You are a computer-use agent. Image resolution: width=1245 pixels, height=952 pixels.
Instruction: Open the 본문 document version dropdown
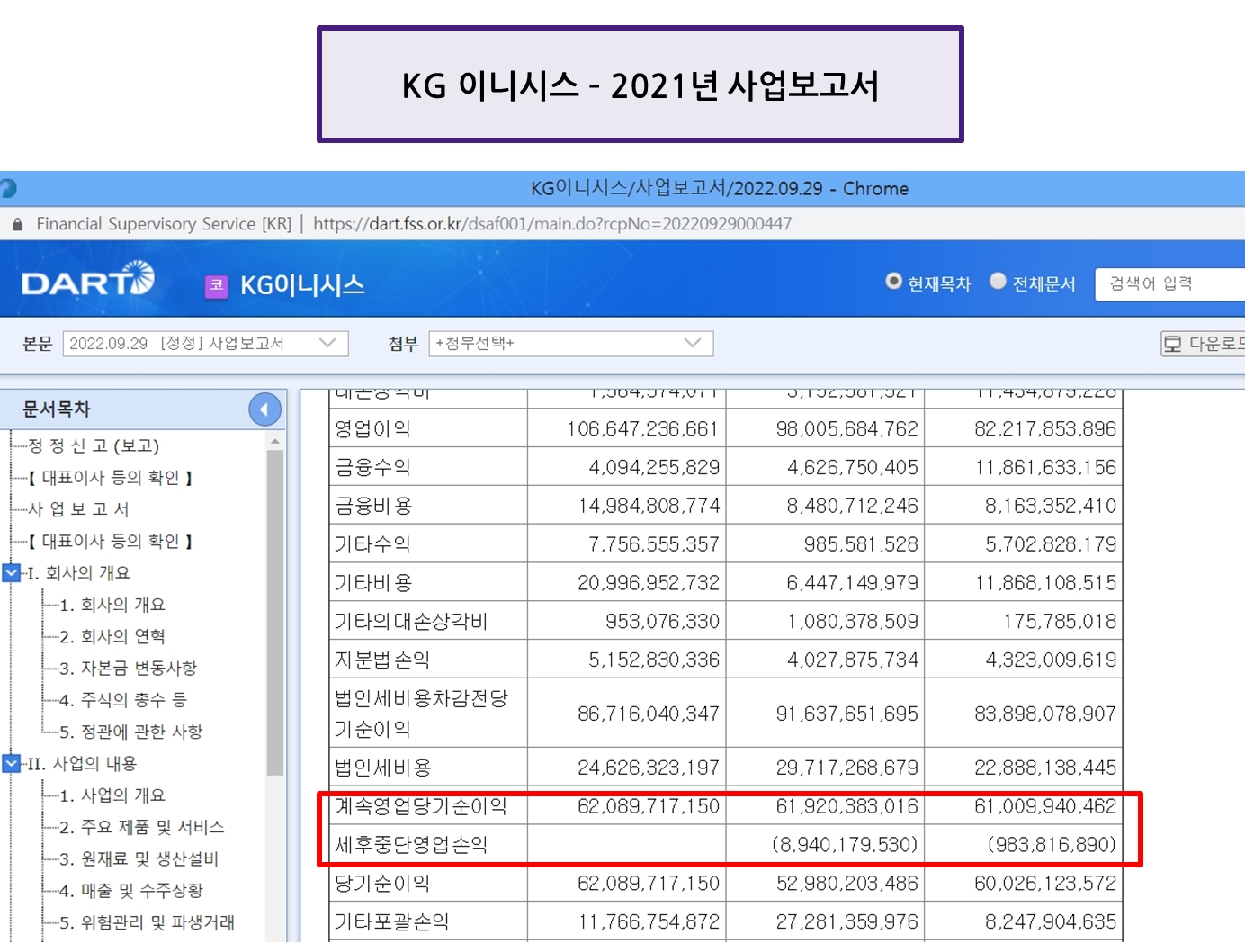(x=206, y=344)
